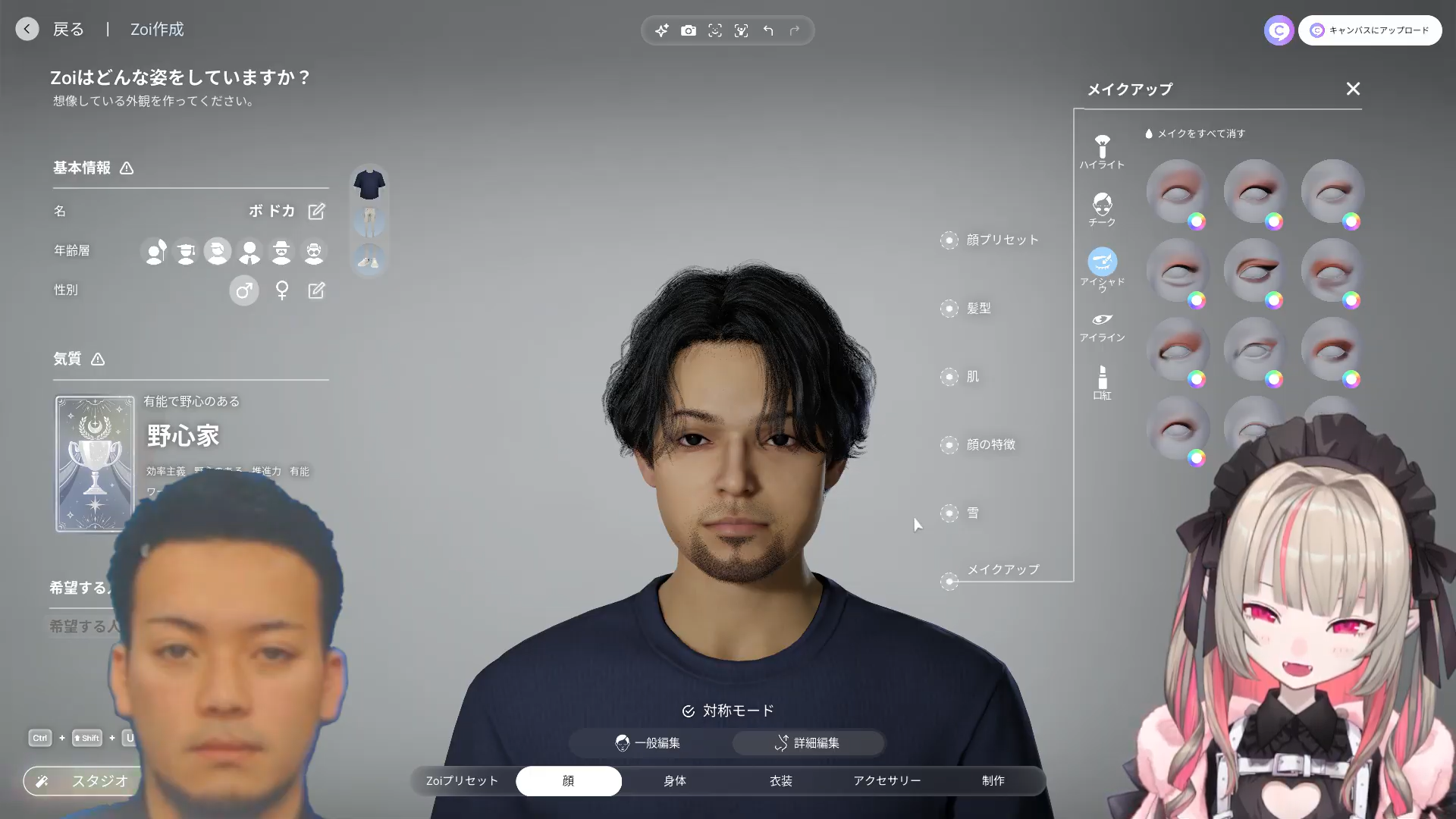The height and width of the screenshot is (819, 1456).
Task: Open the 肌 skin section
Action: (960, 377)
